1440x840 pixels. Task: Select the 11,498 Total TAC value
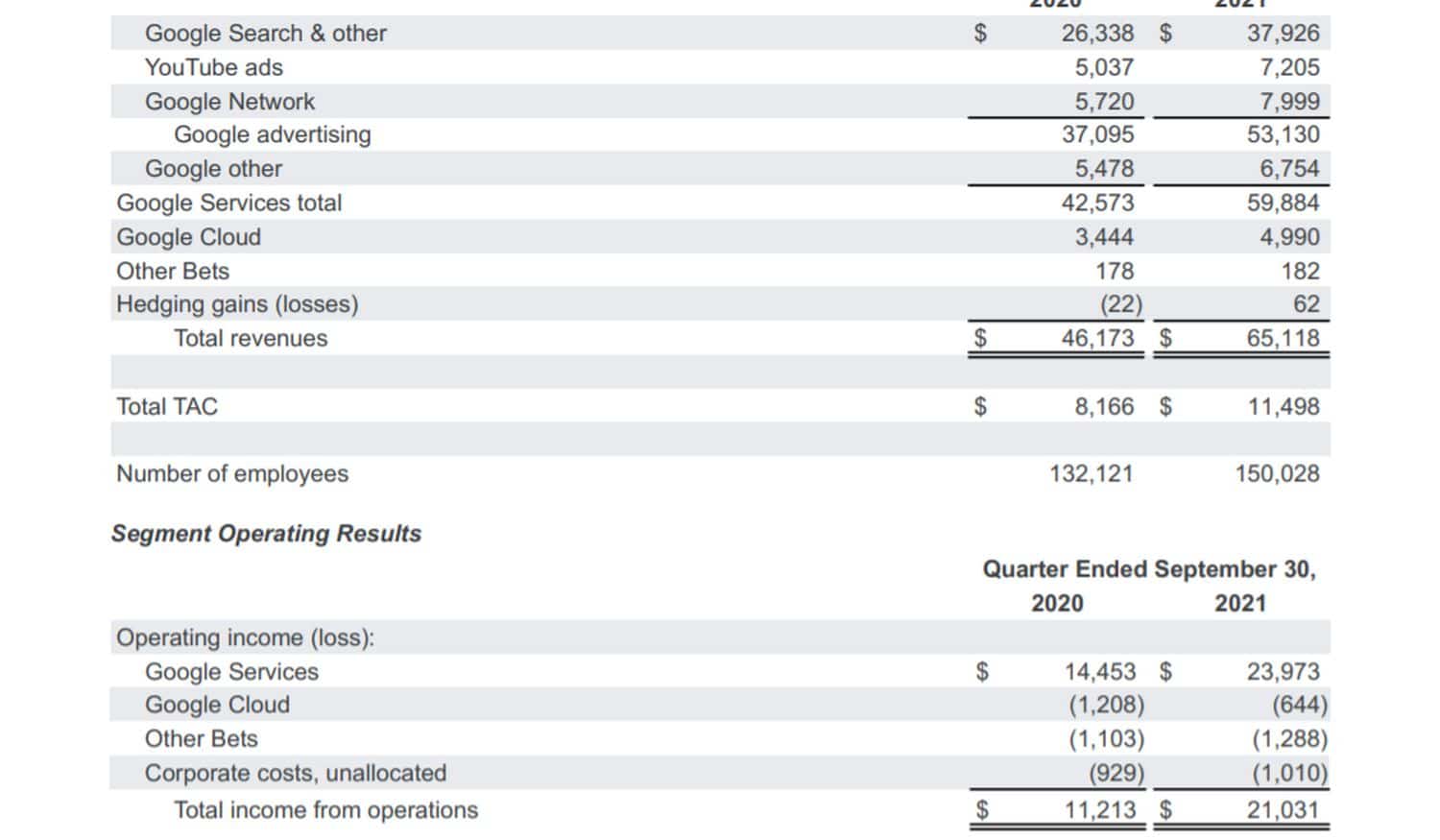[x=1283, y=406]
